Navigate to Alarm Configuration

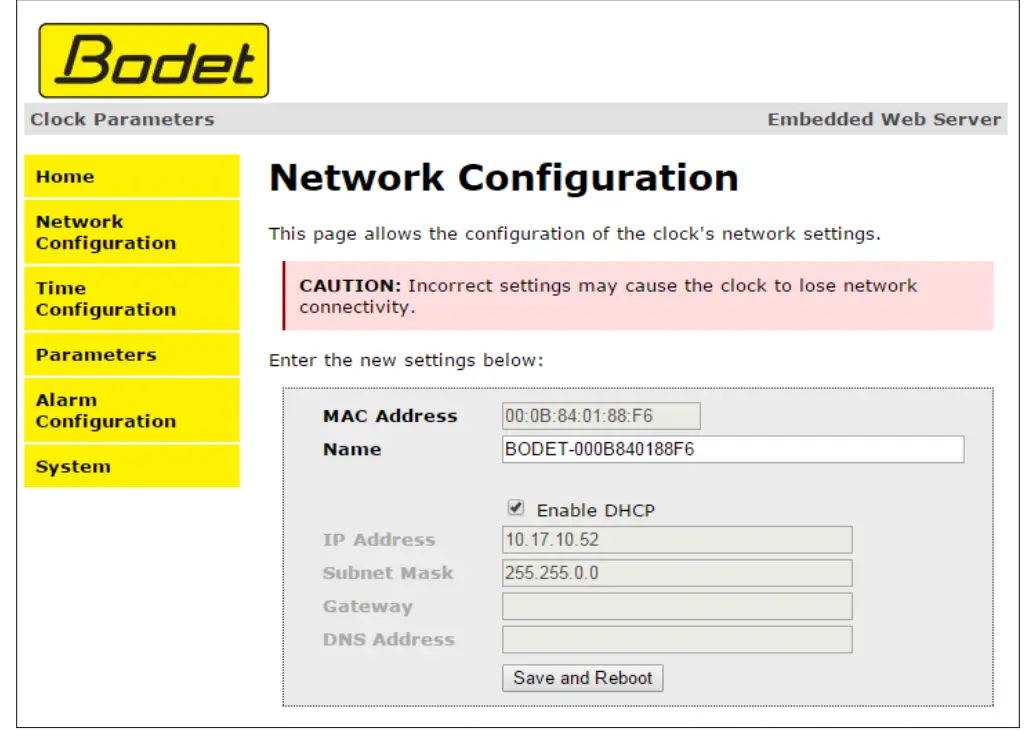(131, 411)
